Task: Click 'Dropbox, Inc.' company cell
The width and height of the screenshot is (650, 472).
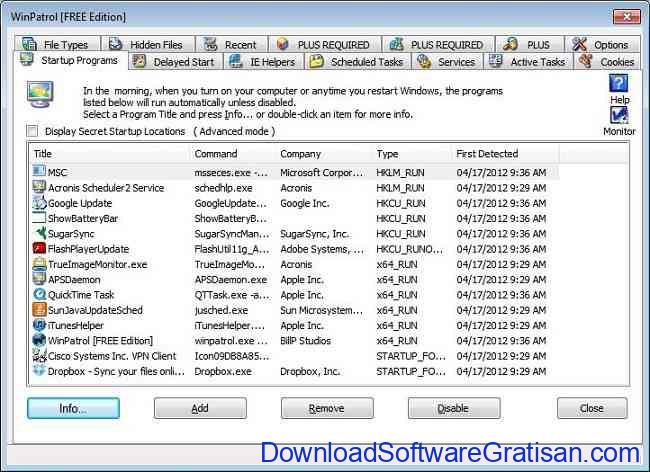Action: (x=310, y=371)
